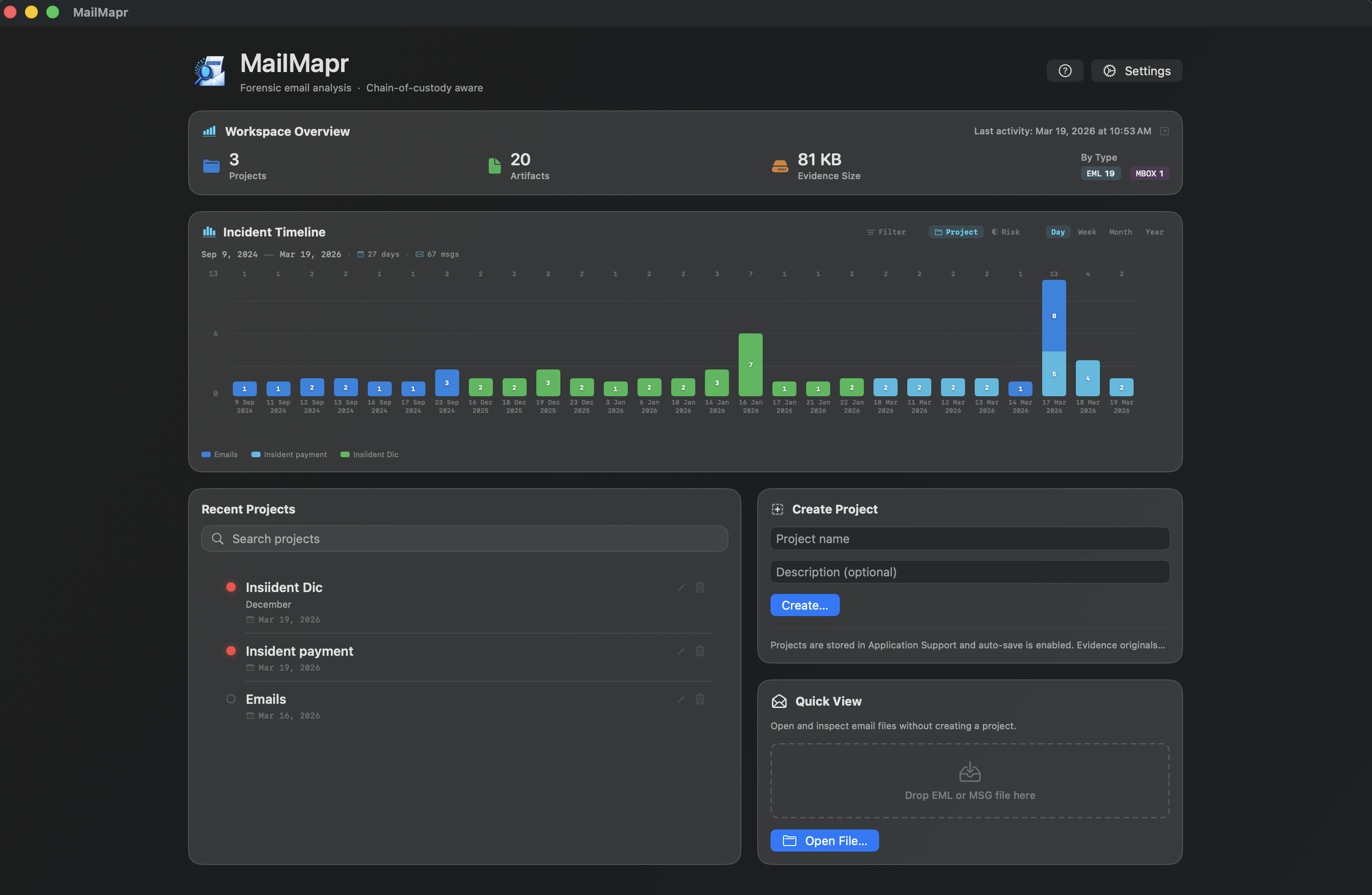This screenshot has width=1372, height=895.
Task: Open the Filter options in Incident Timeline
Action: [x=887, y=232]
